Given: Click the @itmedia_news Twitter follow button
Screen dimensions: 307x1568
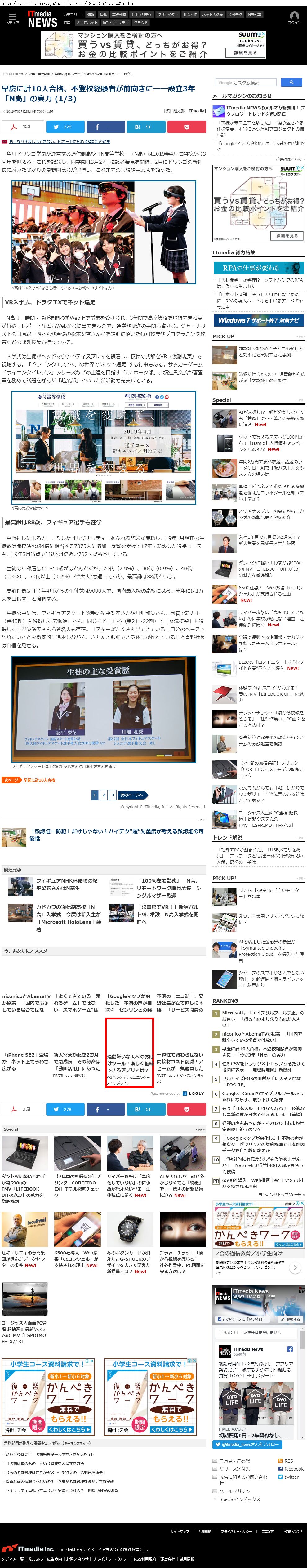Looking at the screenshot, I should pos(246,1445).
